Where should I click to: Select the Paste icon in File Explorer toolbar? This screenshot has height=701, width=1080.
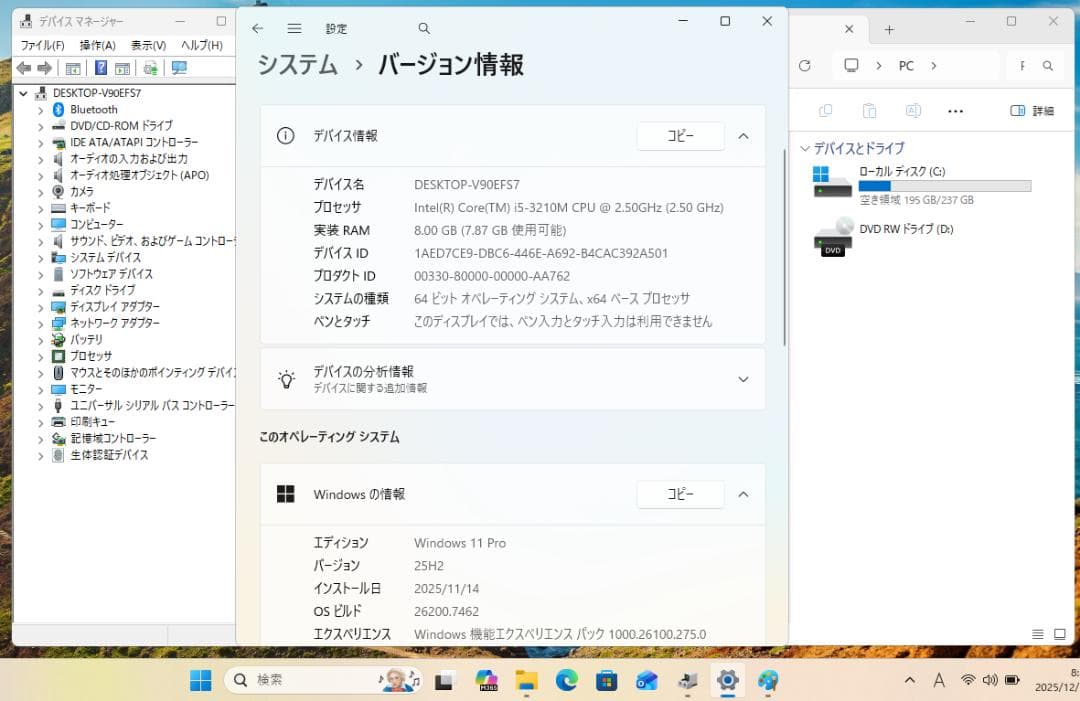coord(869,110)
